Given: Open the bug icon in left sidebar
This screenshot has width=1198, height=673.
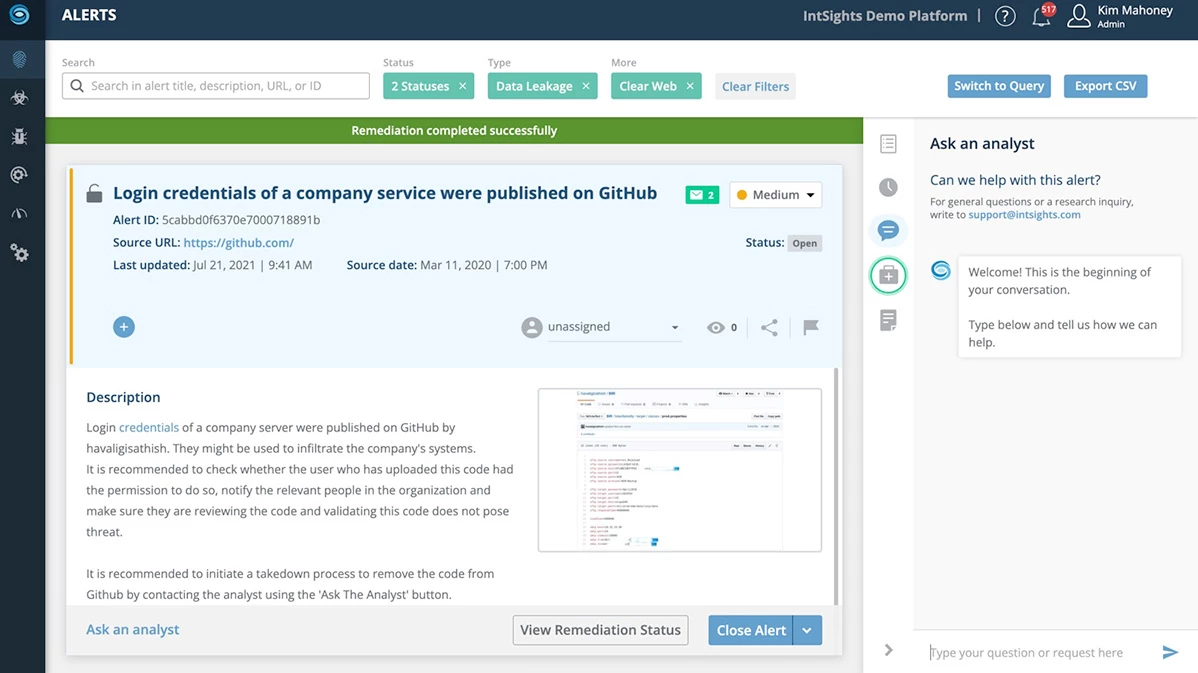Looking at the screenshot, I should [20, 136].
